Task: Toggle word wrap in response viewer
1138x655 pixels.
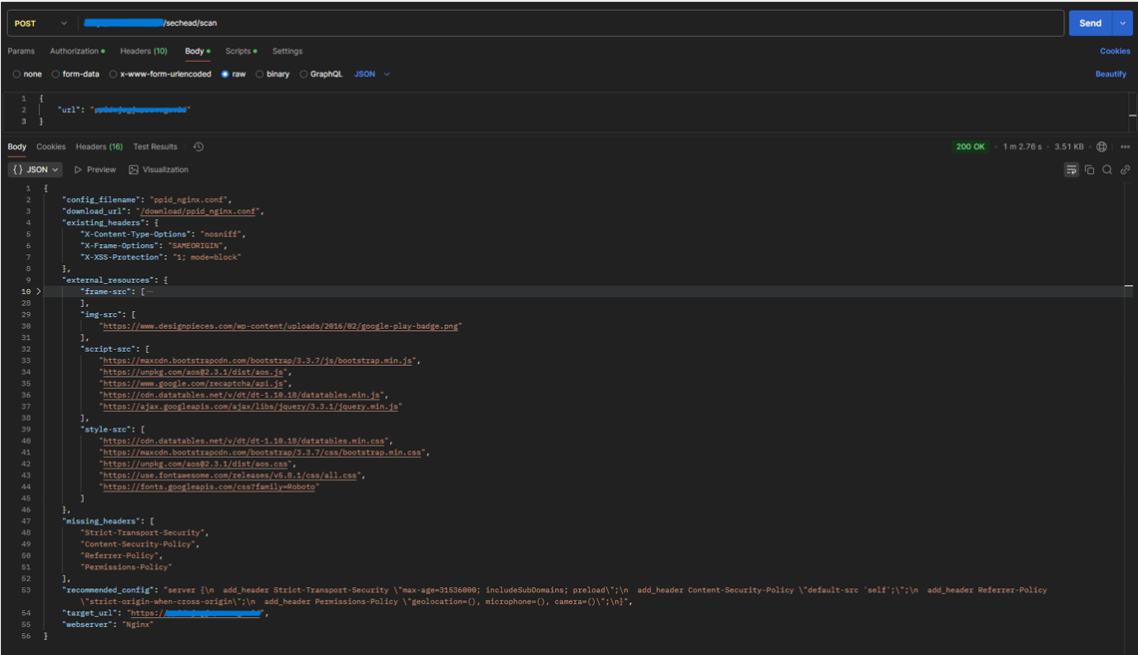Action: point(1071,170)
